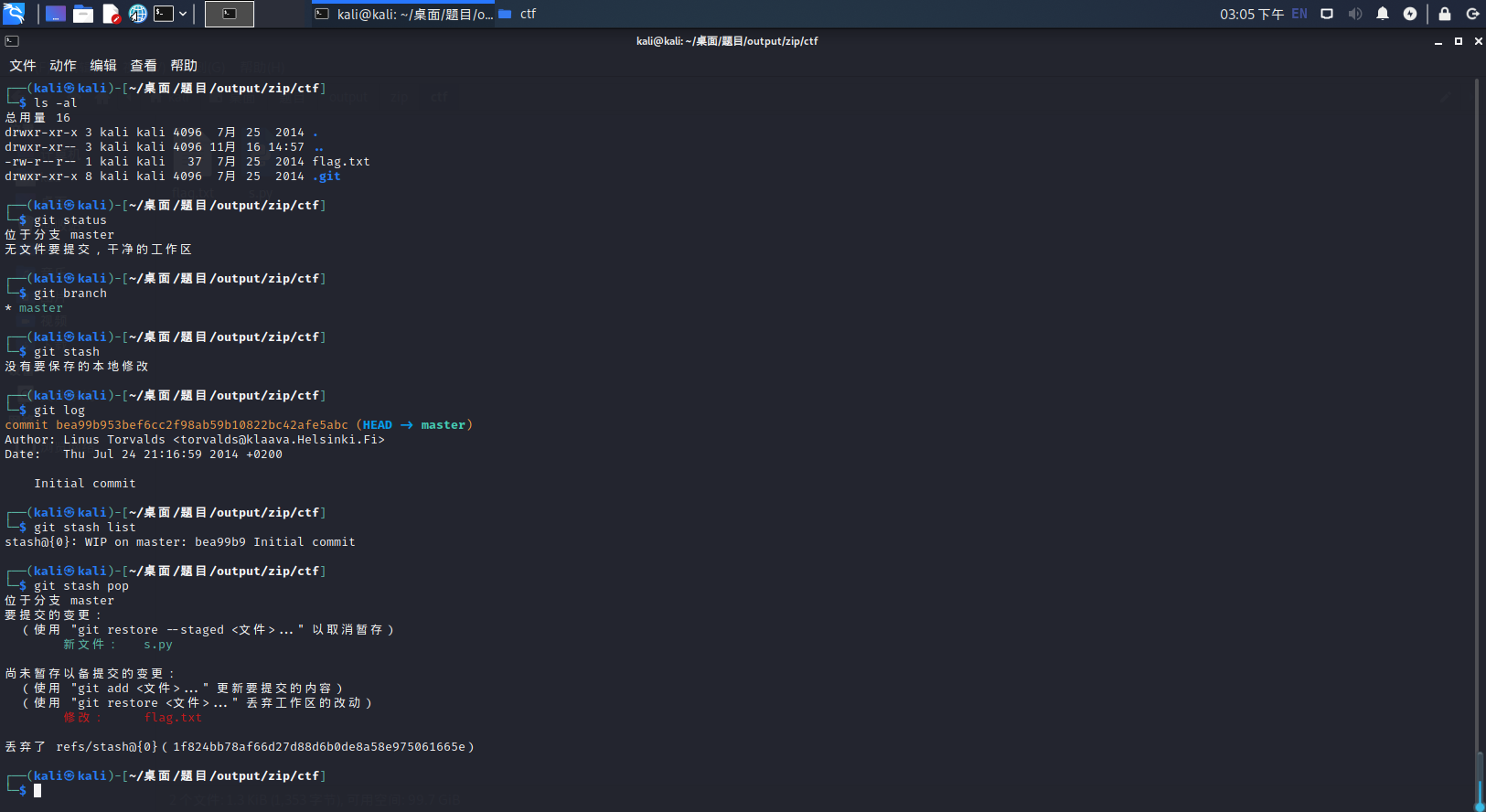Expand the terminal launcher dropdown arrow
The height and width of the screenshot is (812, 1486).
[183, 14]
